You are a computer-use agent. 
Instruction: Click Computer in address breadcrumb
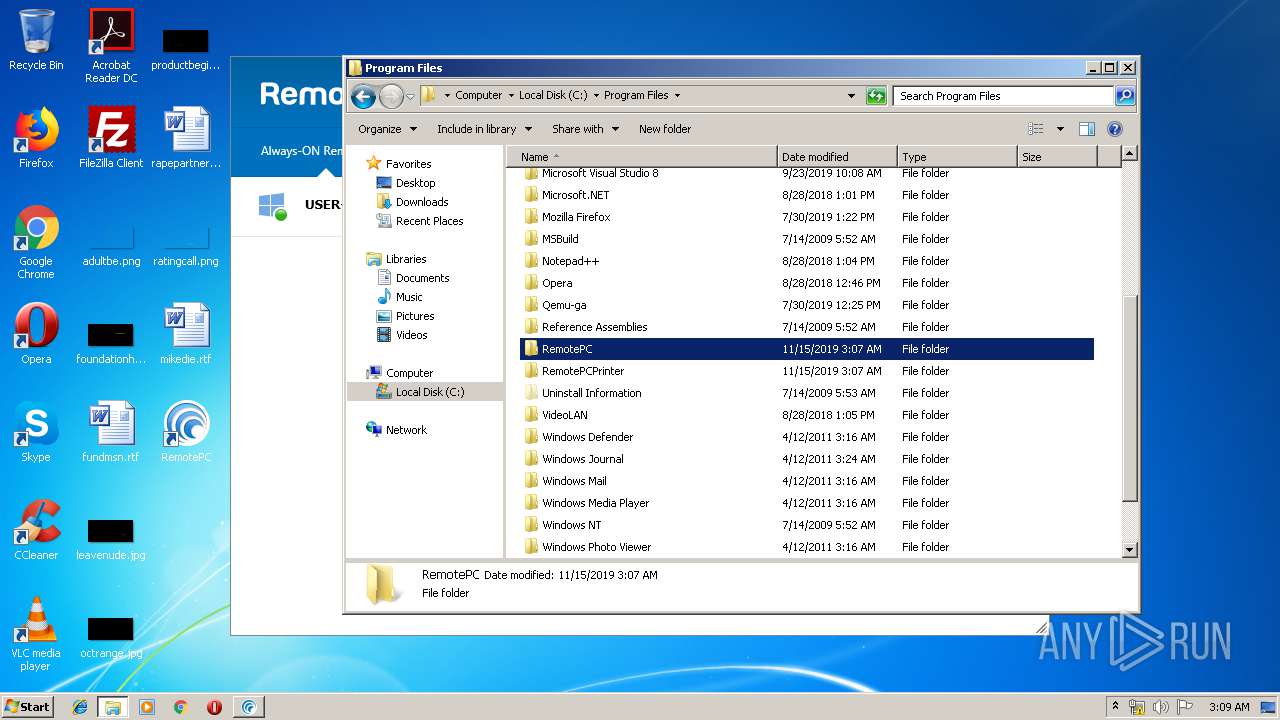(x=478, y=96)
